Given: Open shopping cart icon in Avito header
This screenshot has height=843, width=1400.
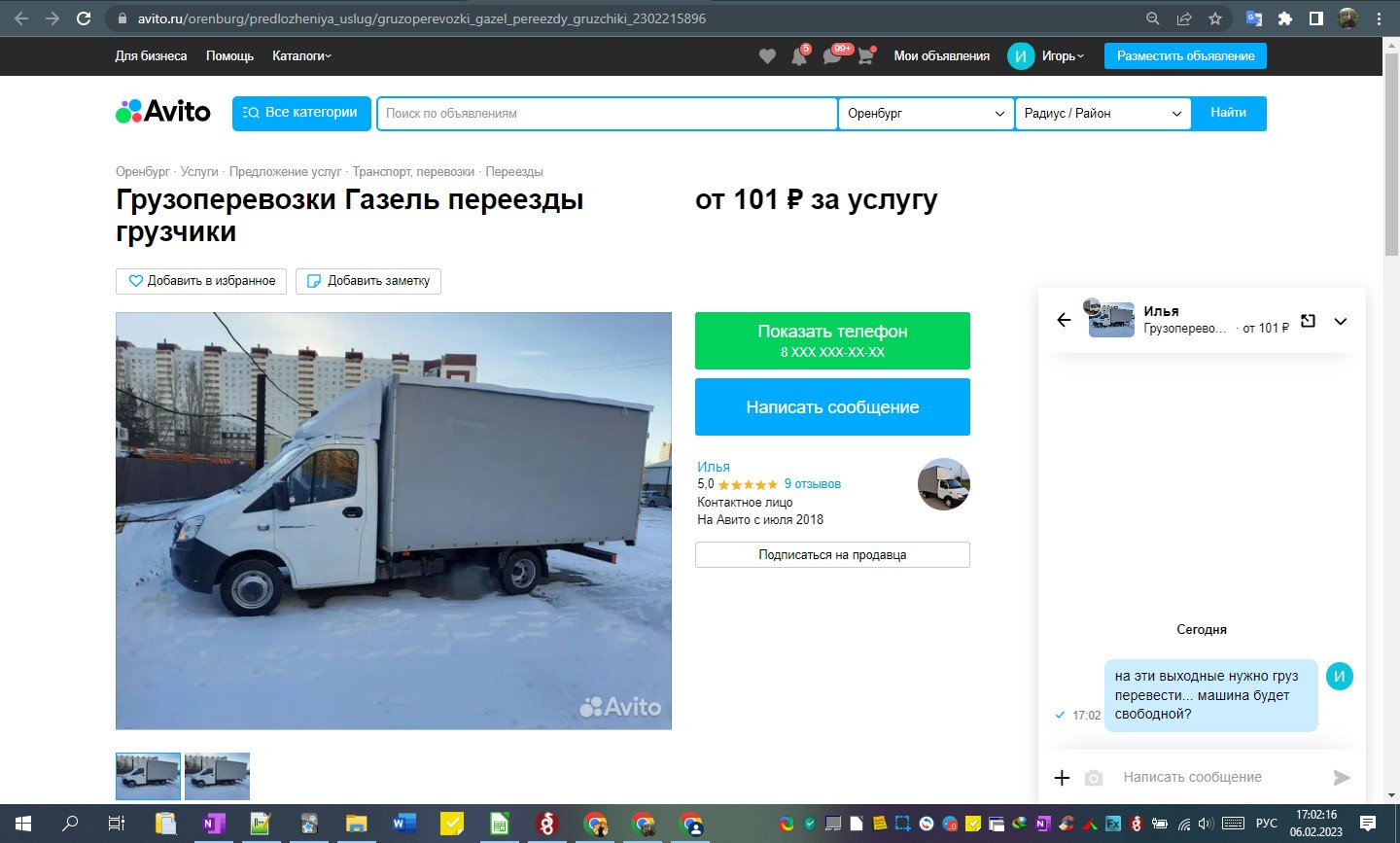Looking at the screenshot, I should pyautogui.click(x=865, y=56).
